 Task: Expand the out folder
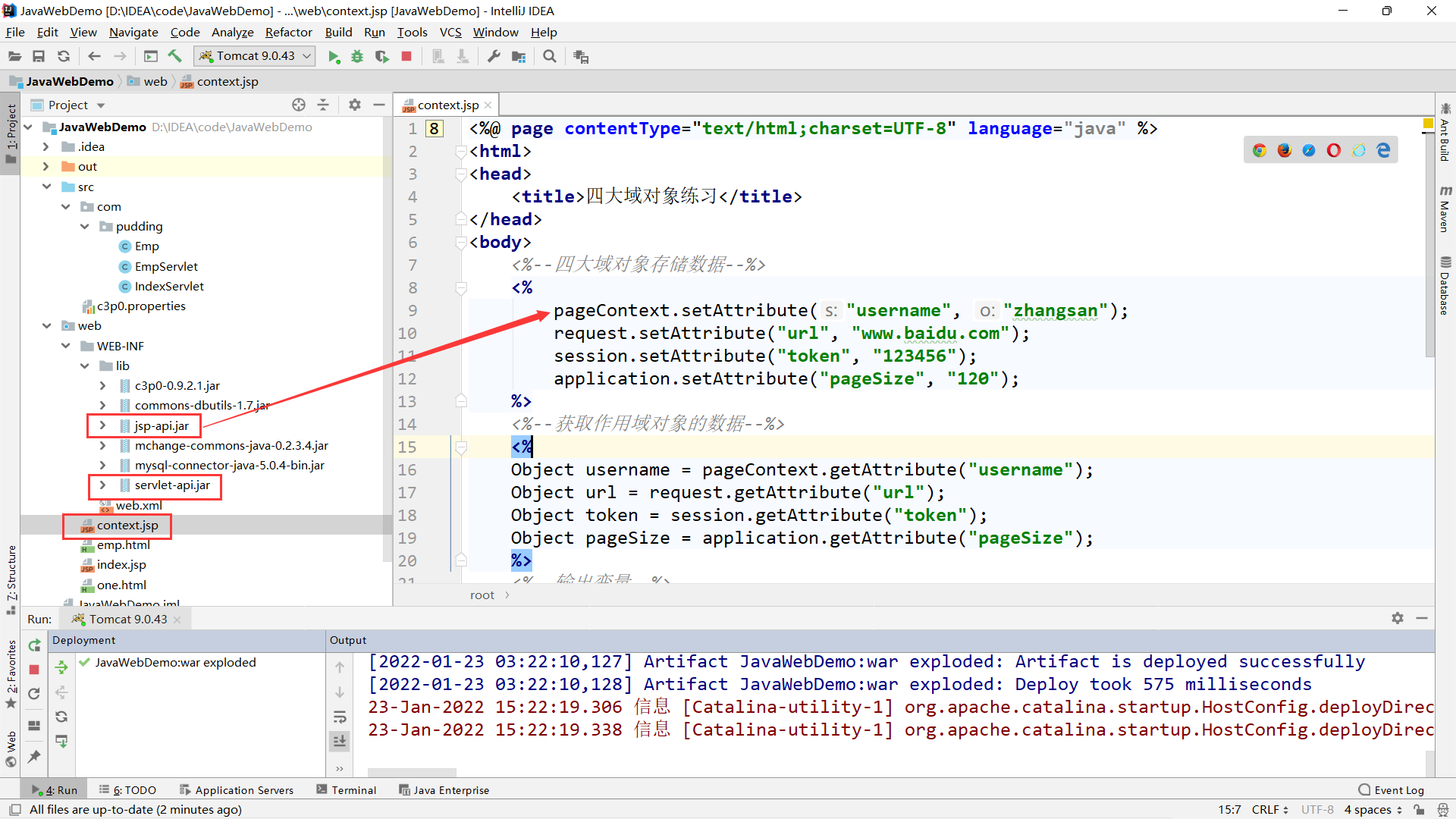(x=45, y=167)
